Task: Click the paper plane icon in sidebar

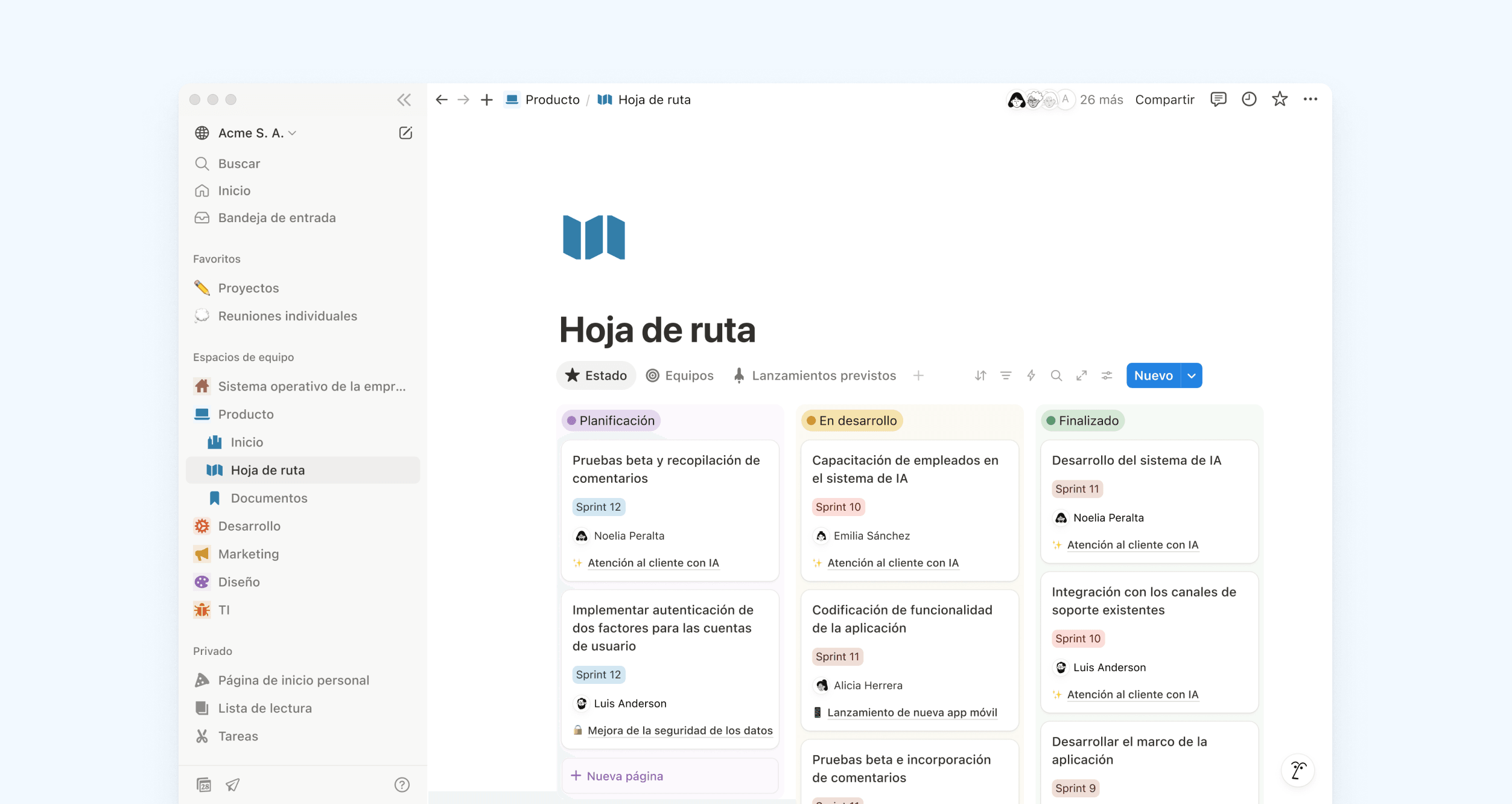Action: tap(233, 785)
